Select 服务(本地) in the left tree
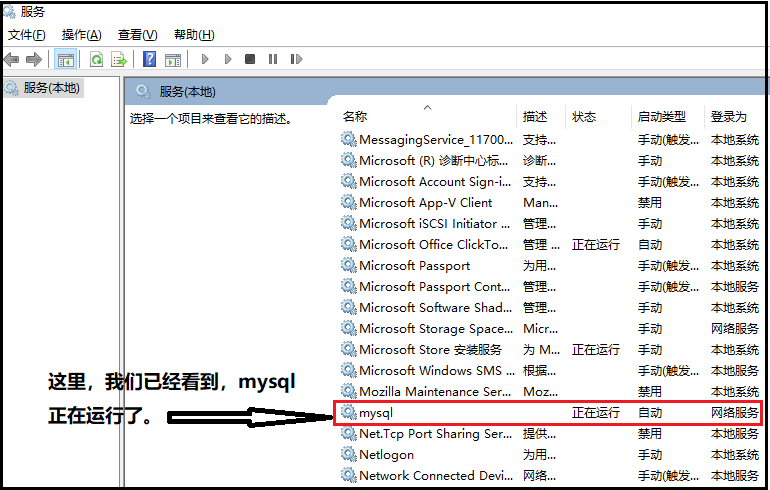 pyautogui.click(x=51, y=88)
